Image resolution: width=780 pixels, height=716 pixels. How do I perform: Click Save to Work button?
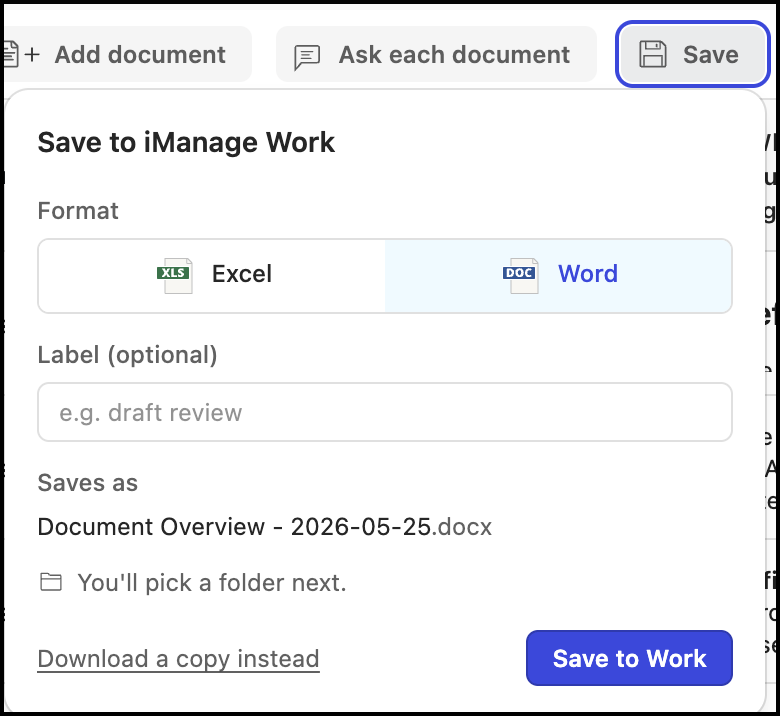[x=629, y=658]
